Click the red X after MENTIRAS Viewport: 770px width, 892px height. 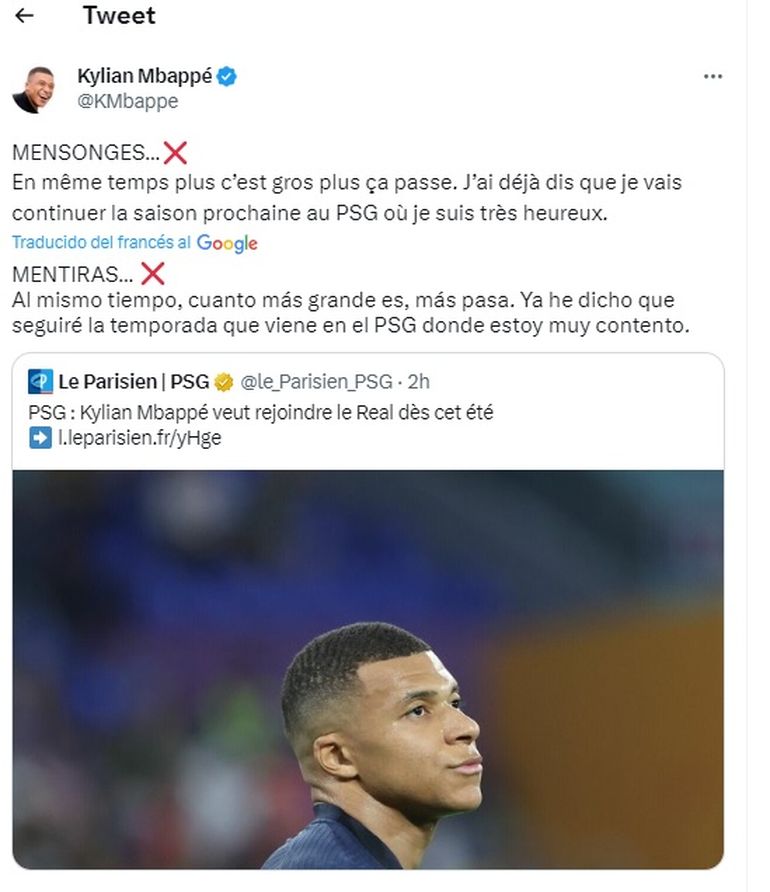pyautogui.click(x=153, y=272)
